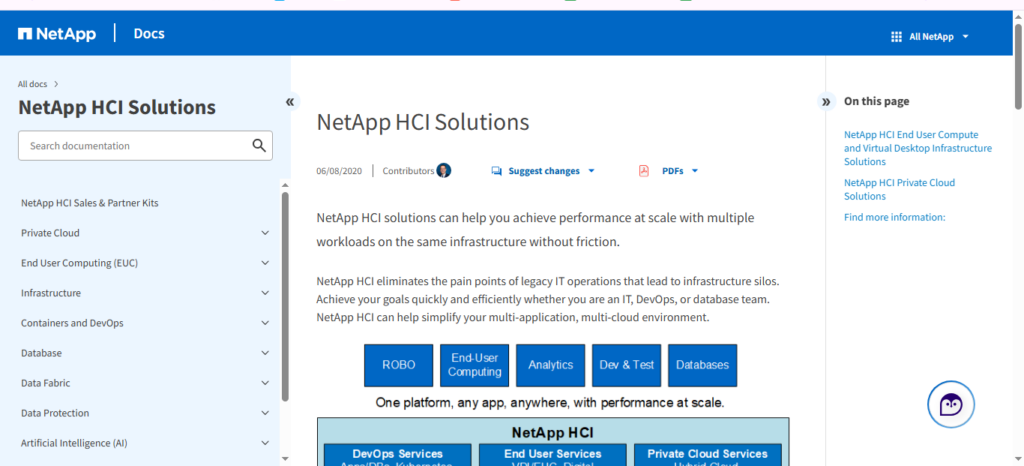
Task: Click the sidebar scrollbar up arrow
Action: pyautogui.click(x=285, y=185)
